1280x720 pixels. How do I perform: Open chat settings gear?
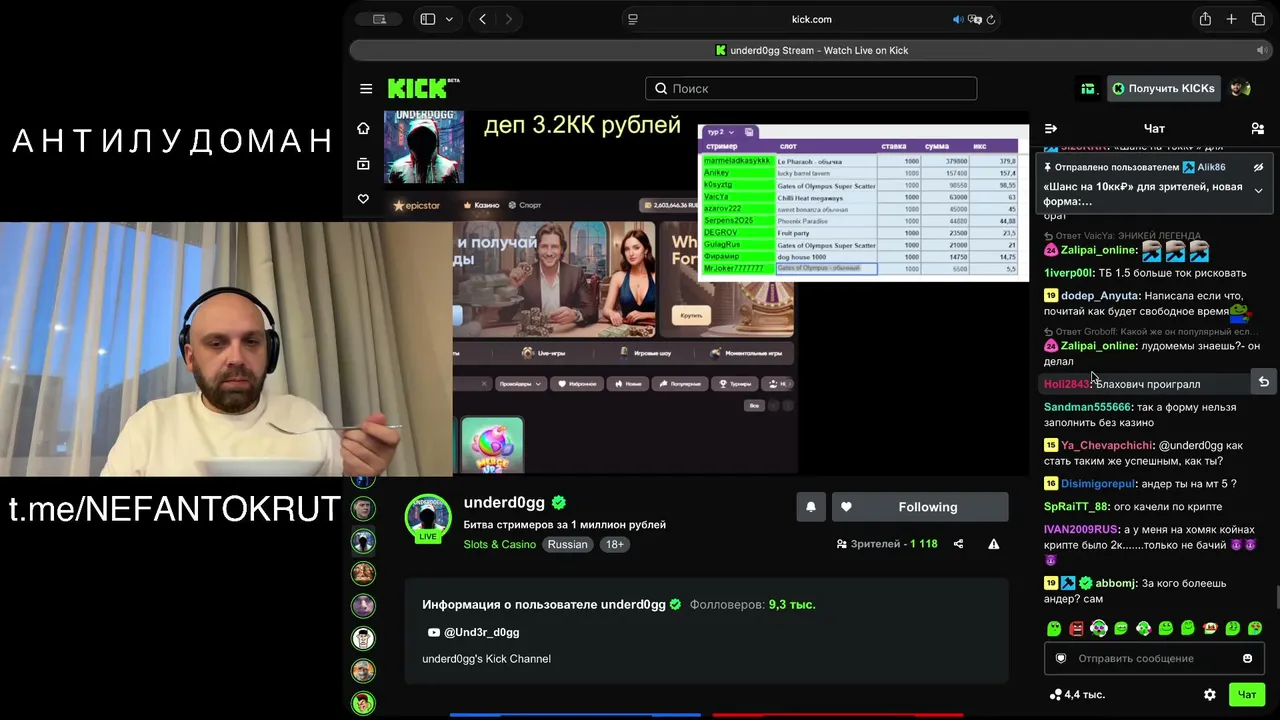pyautogui.click(x=1210, y=694)
